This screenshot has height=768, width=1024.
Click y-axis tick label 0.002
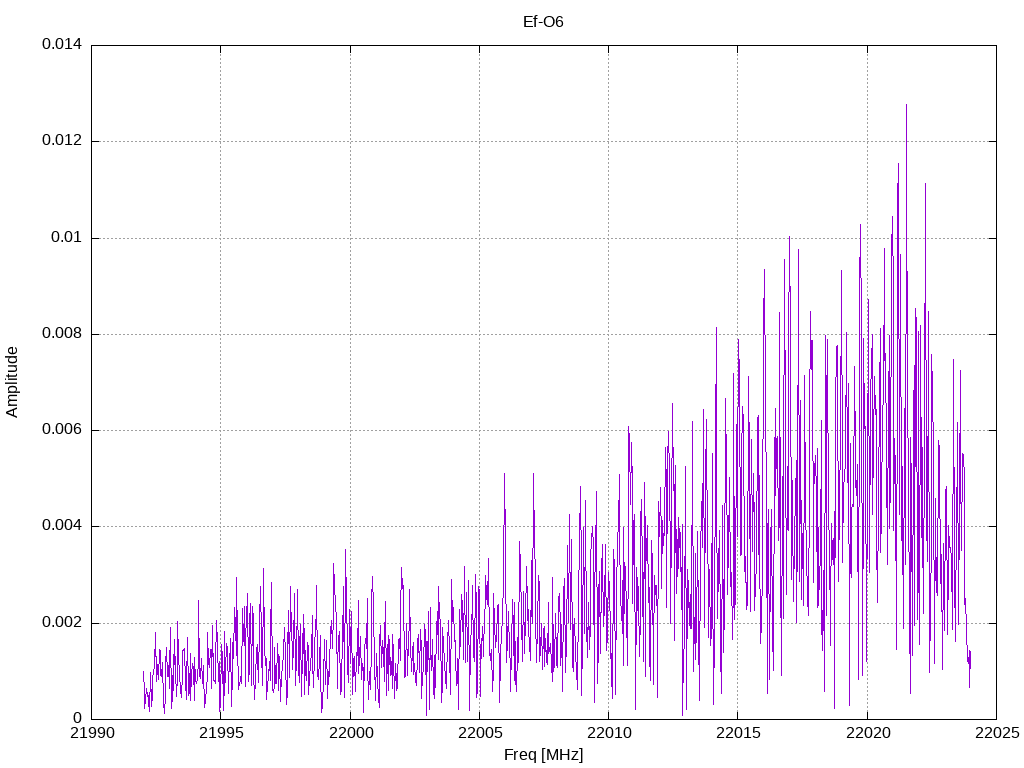(62, 622)
